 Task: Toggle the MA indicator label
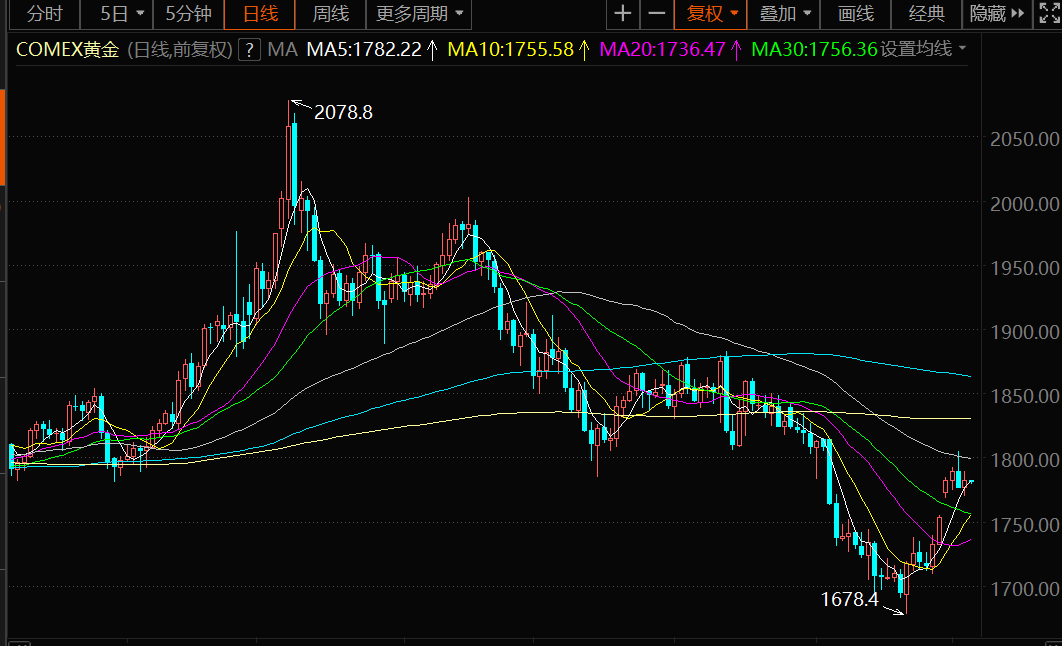tap(283, 49)
